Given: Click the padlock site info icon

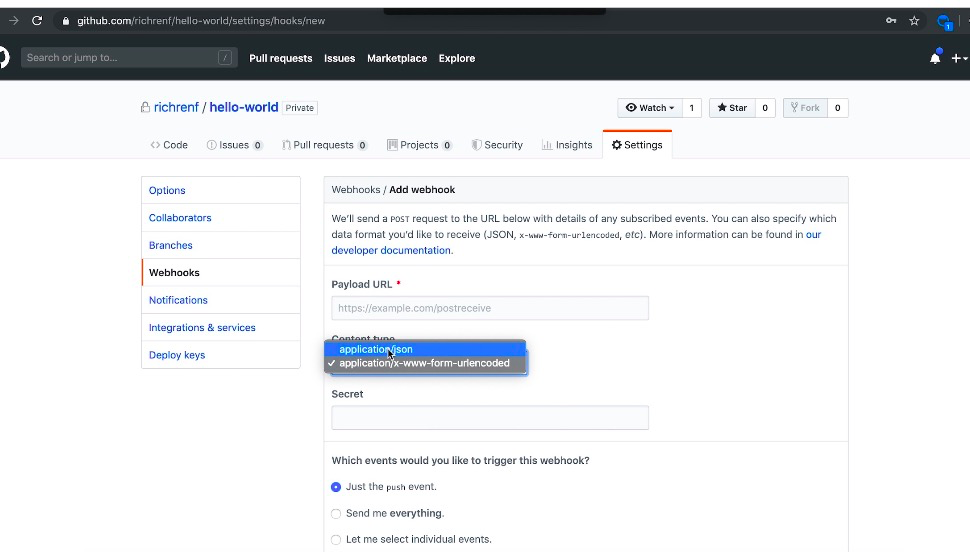Looking at the screenshot, I should pos(66,20).
